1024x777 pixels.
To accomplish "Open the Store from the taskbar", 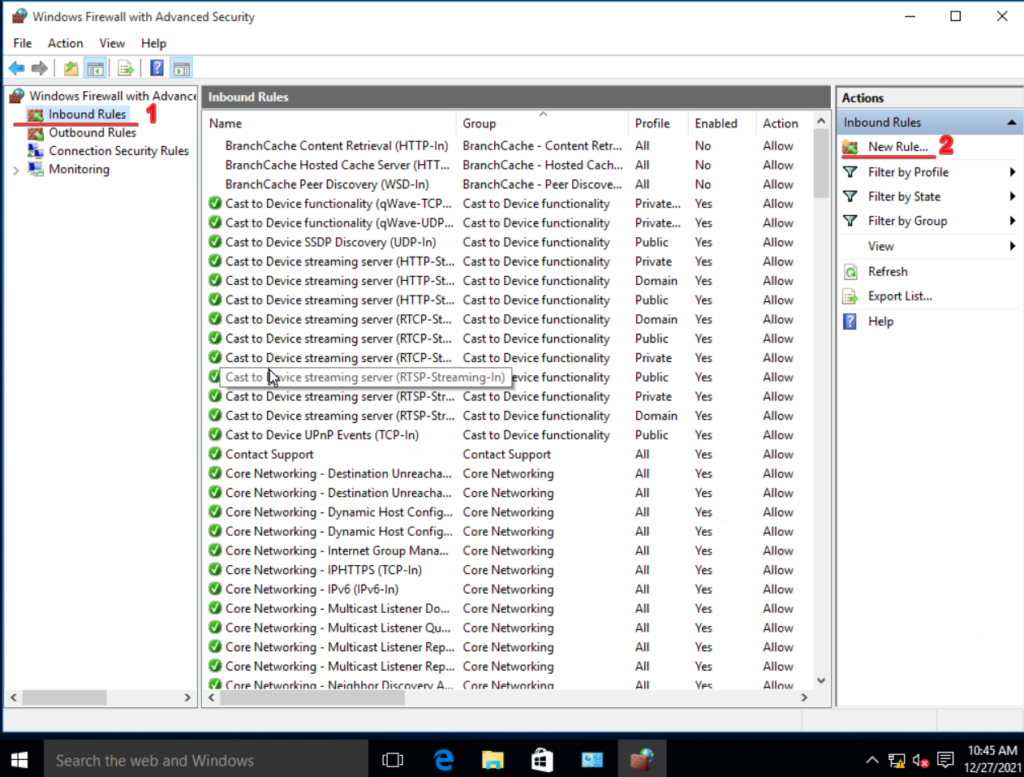I will pyautogui.click(x=542, y=760).
